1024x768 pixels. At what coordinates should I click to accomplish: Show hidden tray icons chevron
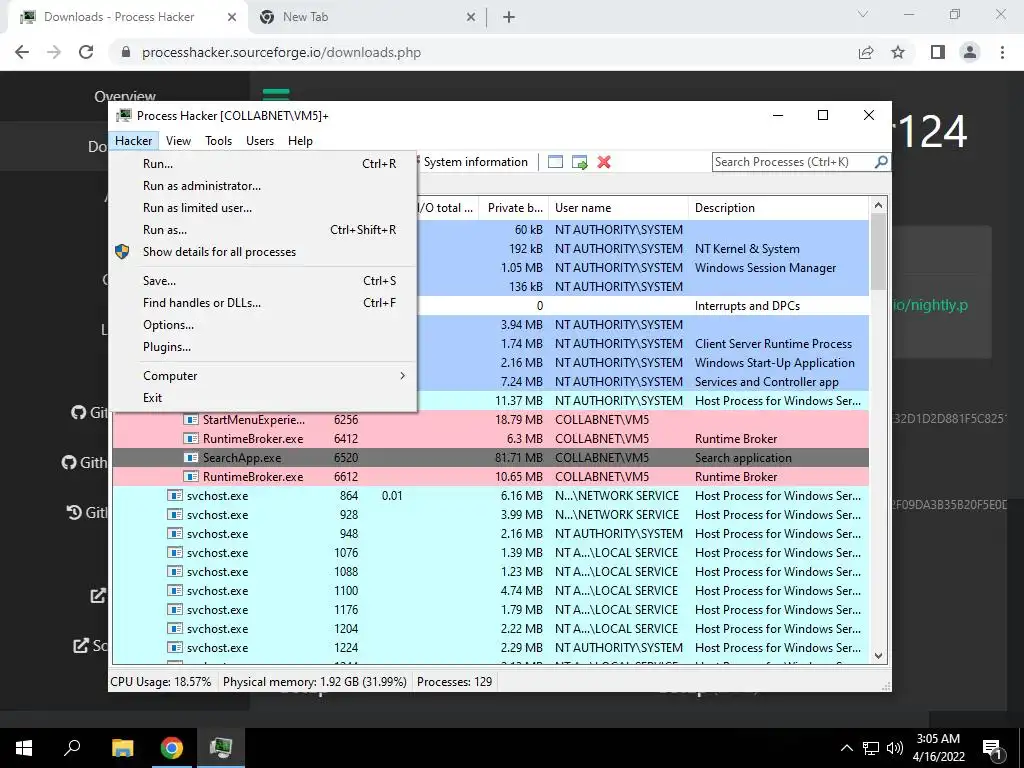[x=846, y=748]
